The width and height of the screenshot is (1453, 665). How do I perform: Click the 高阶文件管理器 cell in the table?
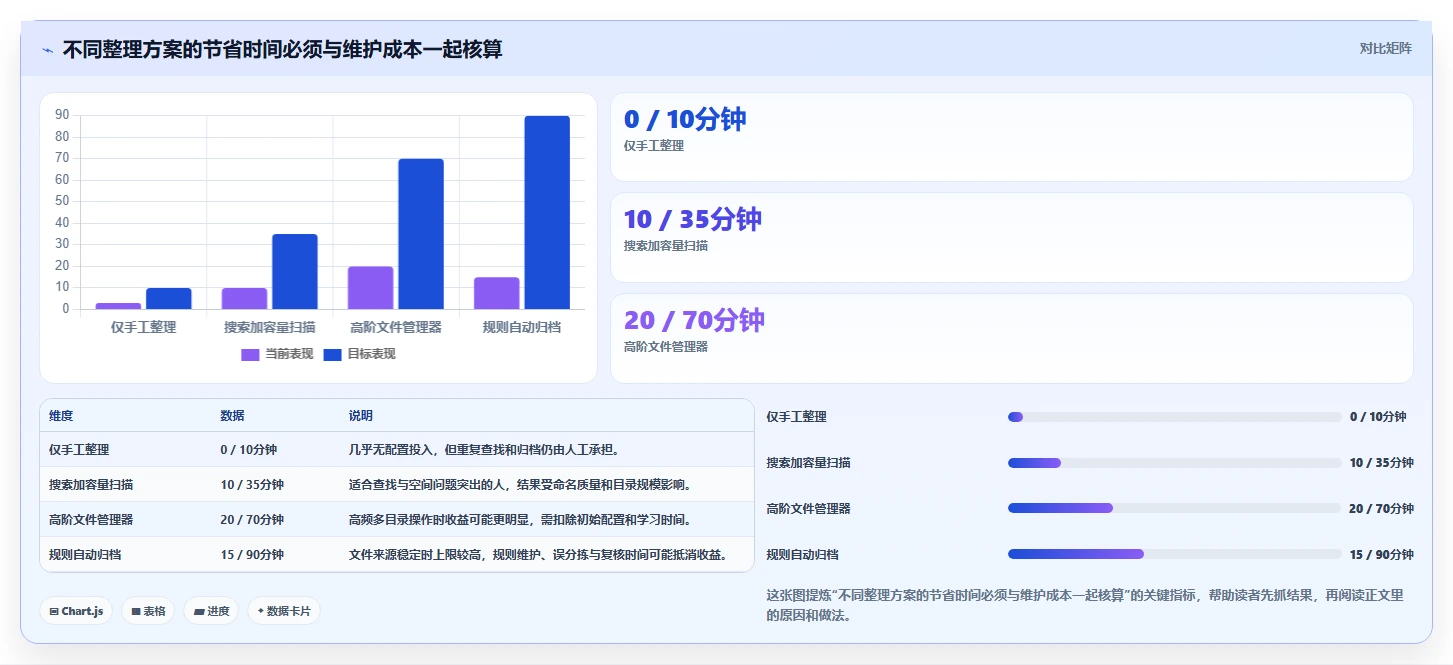[x=91, y=520]
